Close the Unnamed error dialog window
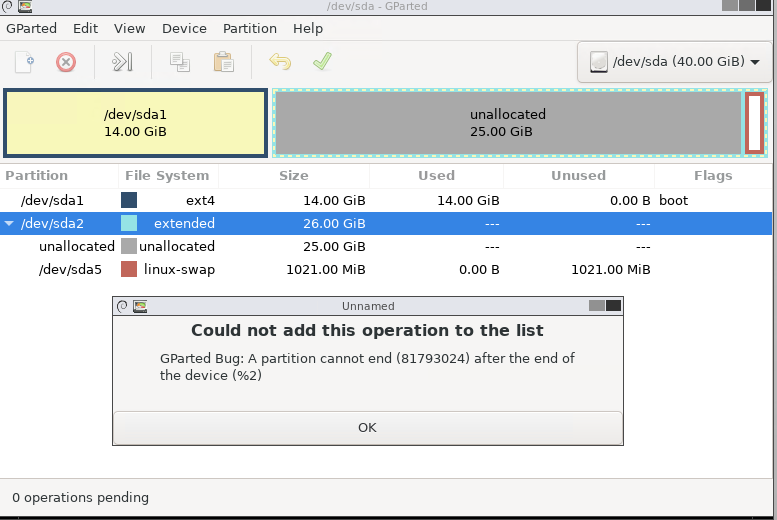This screenshot has height=520, width=777. [x=613, y=306]
